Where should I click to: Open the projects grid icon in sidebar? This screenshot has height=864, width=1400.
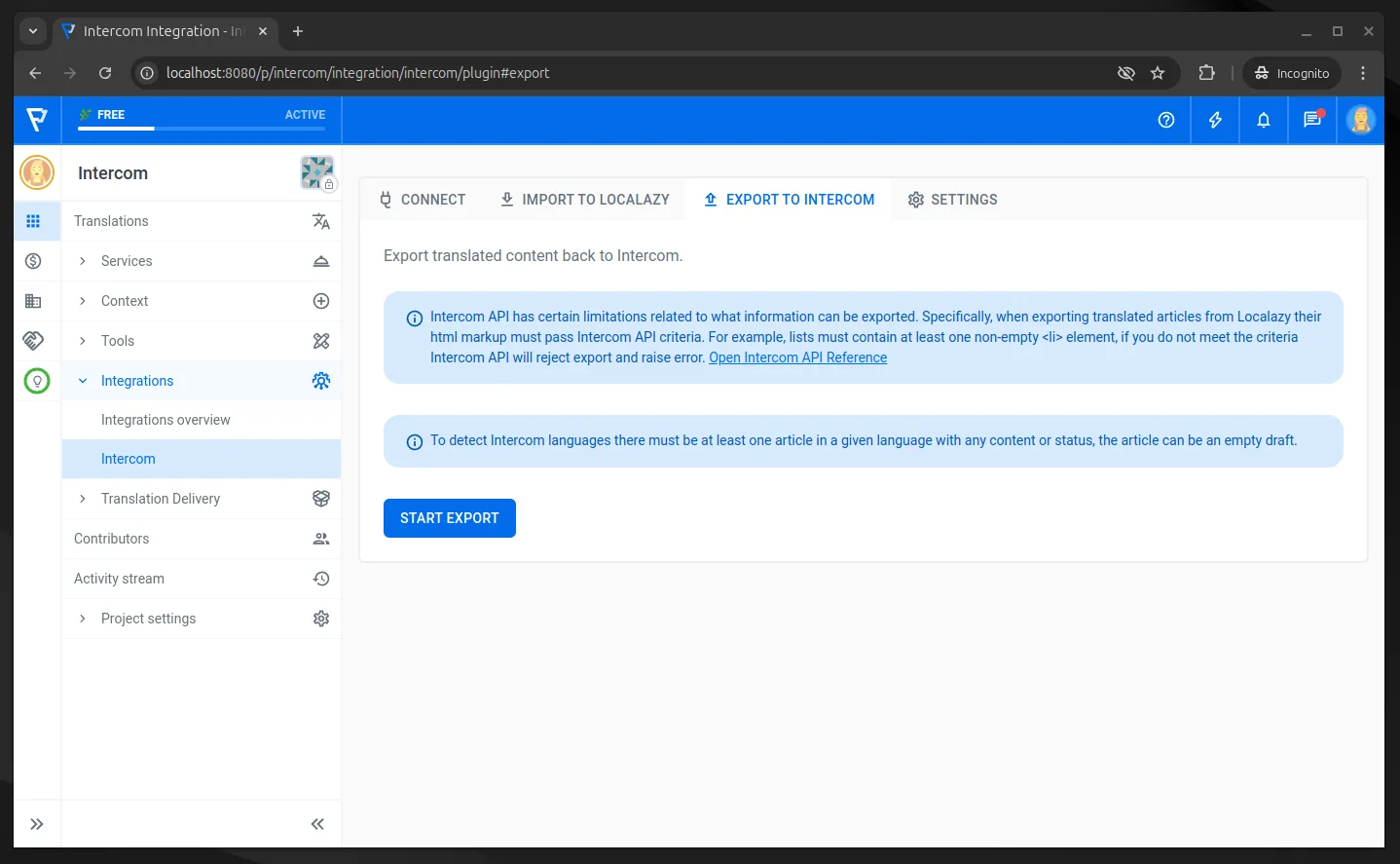(x=33, y=221)
